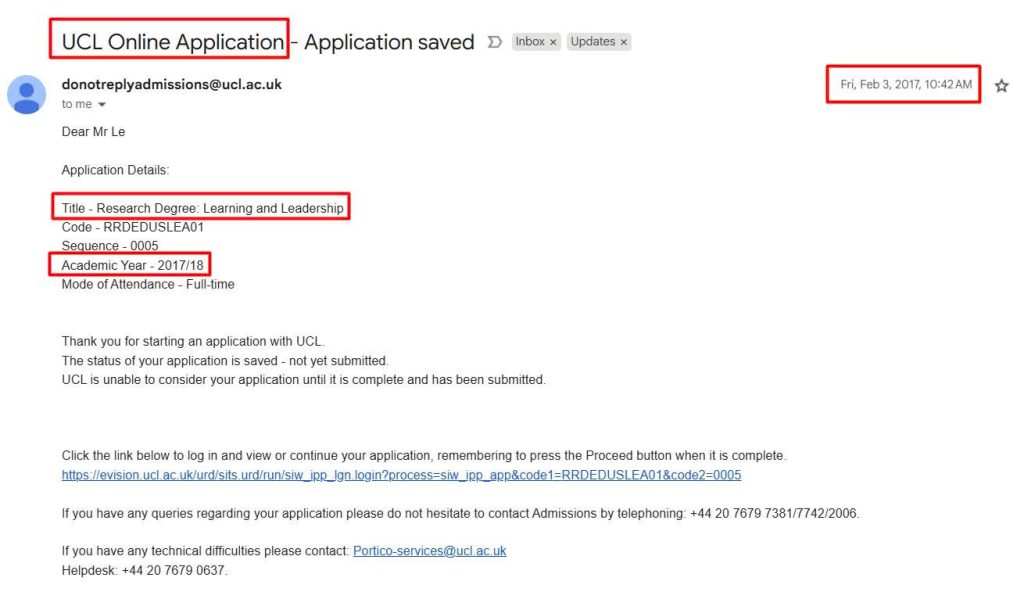Click the "UCL Online Application" subject text
Viewport: 1024px width, 592px height.
click(172, 42)
